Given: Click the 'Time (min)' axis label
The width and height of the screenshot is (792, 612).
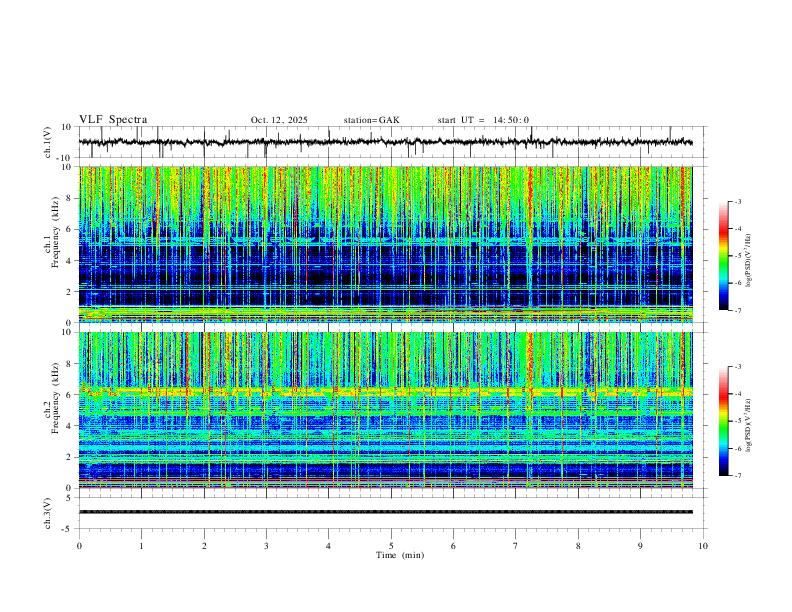Looking at the screenshot, I should point(400,555).
